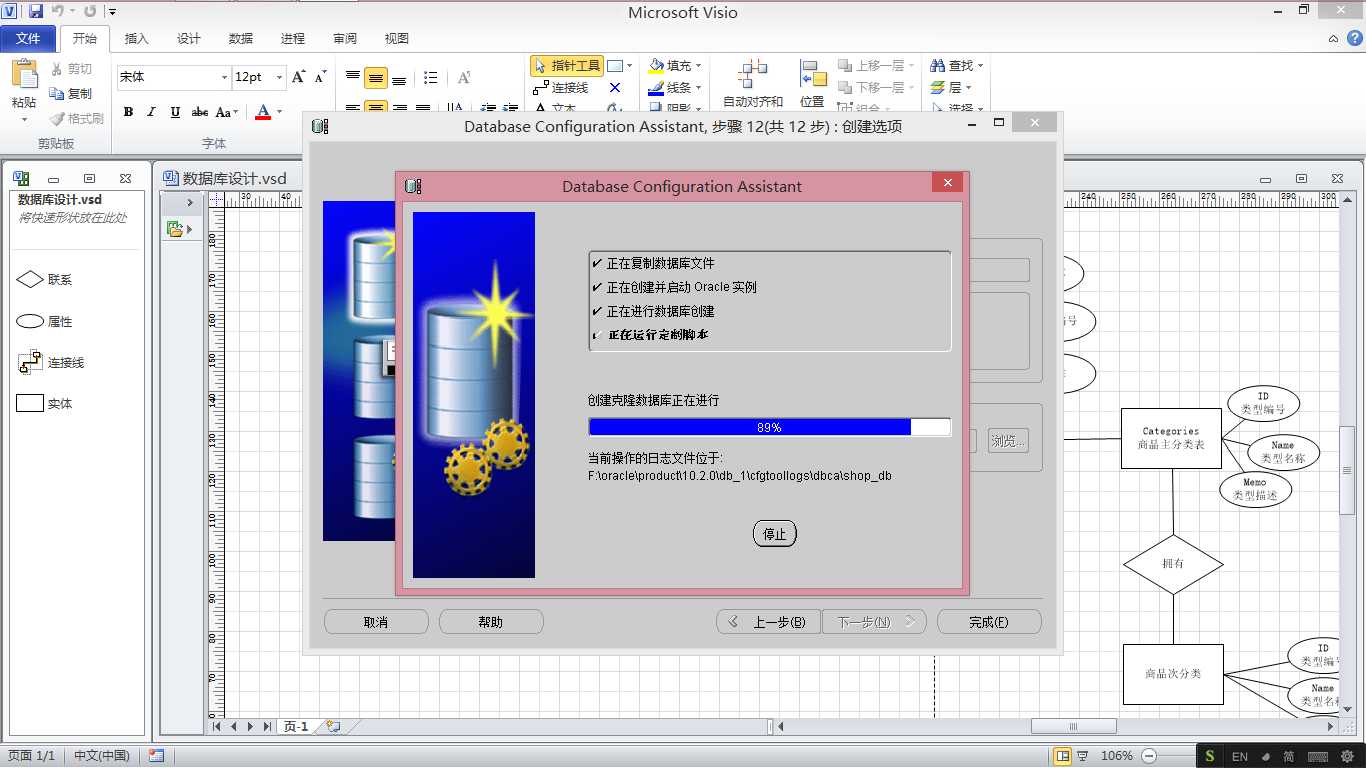Click 帮助 Help in the DBCA wizard

point(491,622)
